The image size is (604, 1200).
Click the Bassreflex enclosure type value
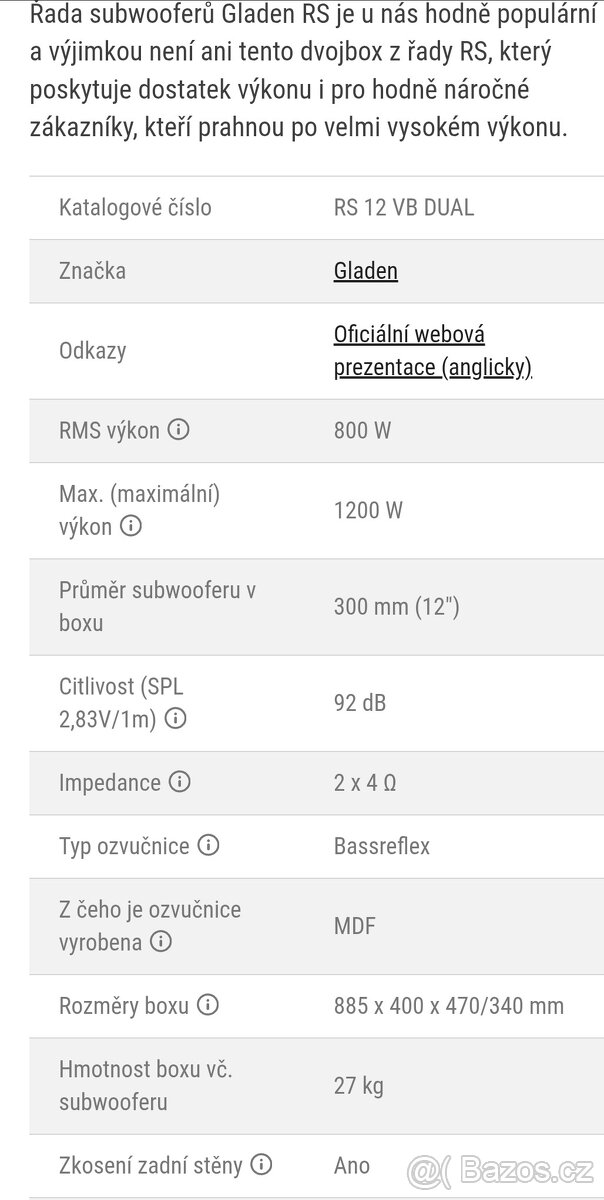382,846
